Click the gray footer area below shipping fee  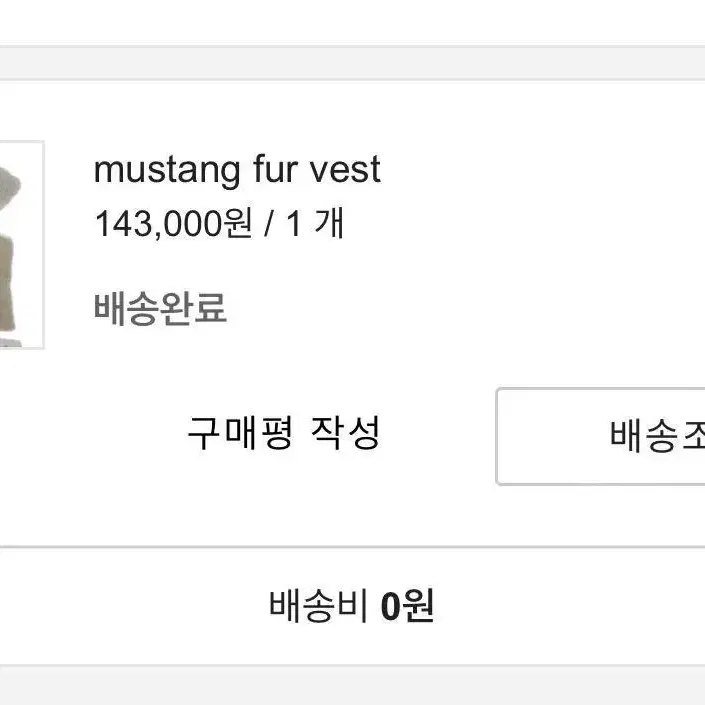(352, 685)
